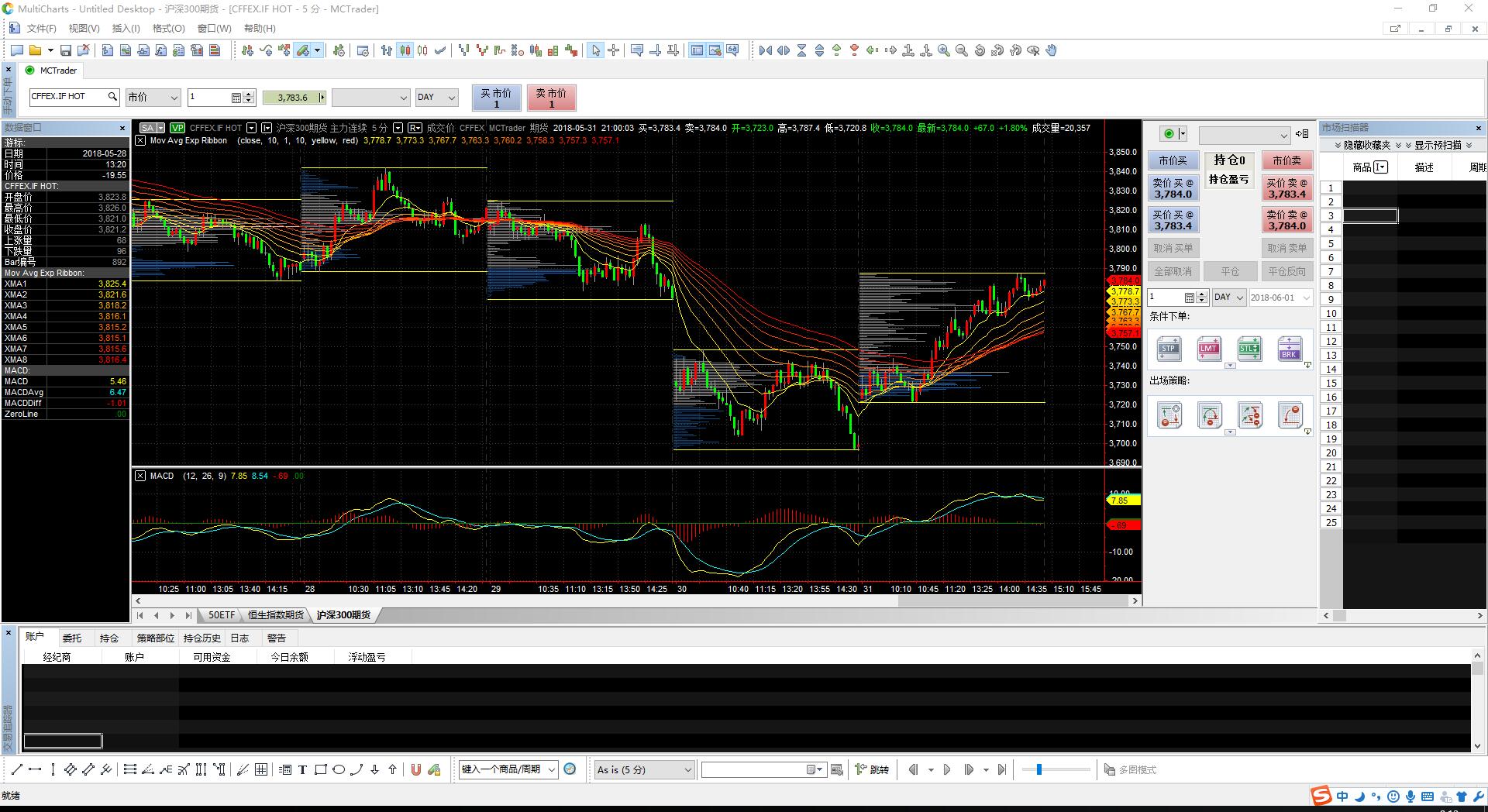1488x812 pixels.
Task: Expand the 显示预扫描 scanner option
Action: pos(1439,145)
